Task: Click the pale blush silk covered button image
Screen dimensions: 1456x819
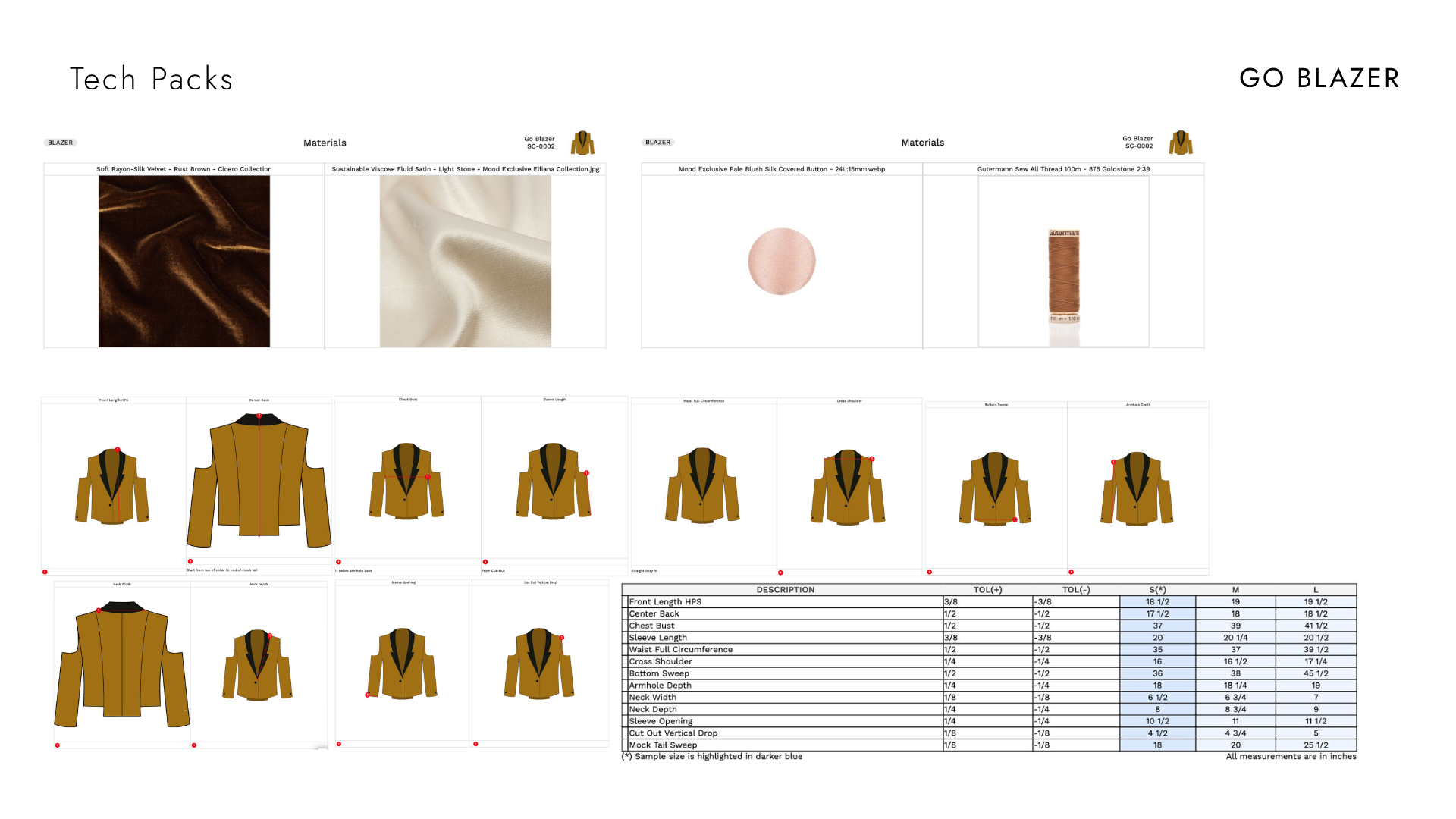Action: click(x=782, y=261)
